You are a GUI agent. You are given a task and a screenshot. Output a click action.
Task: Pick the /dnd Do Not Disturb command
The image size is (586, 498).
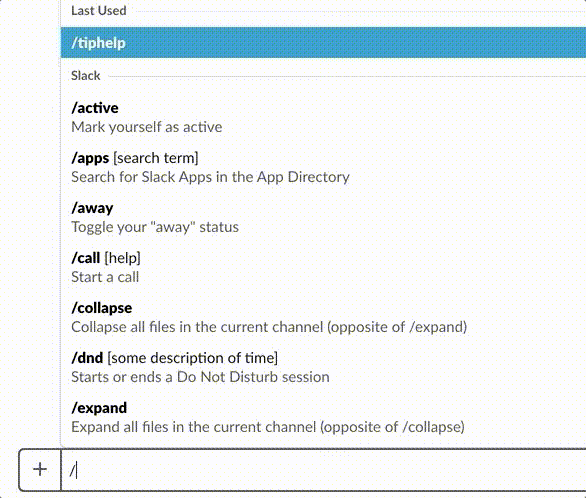323,368
